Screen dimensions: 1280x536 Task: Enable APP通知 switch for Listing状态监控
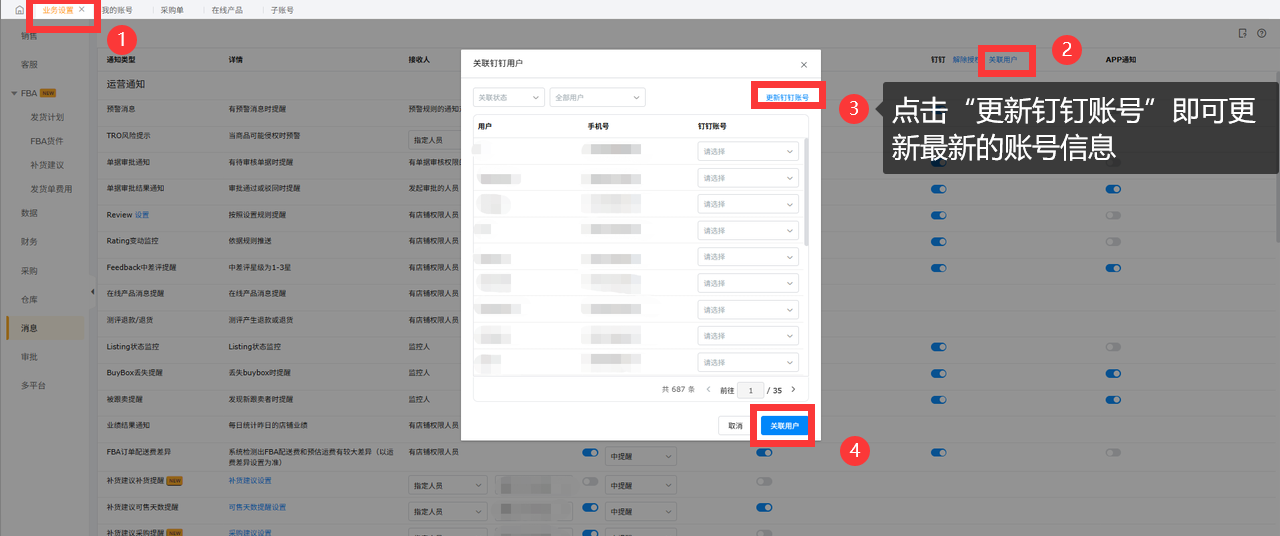(1113, 347)
